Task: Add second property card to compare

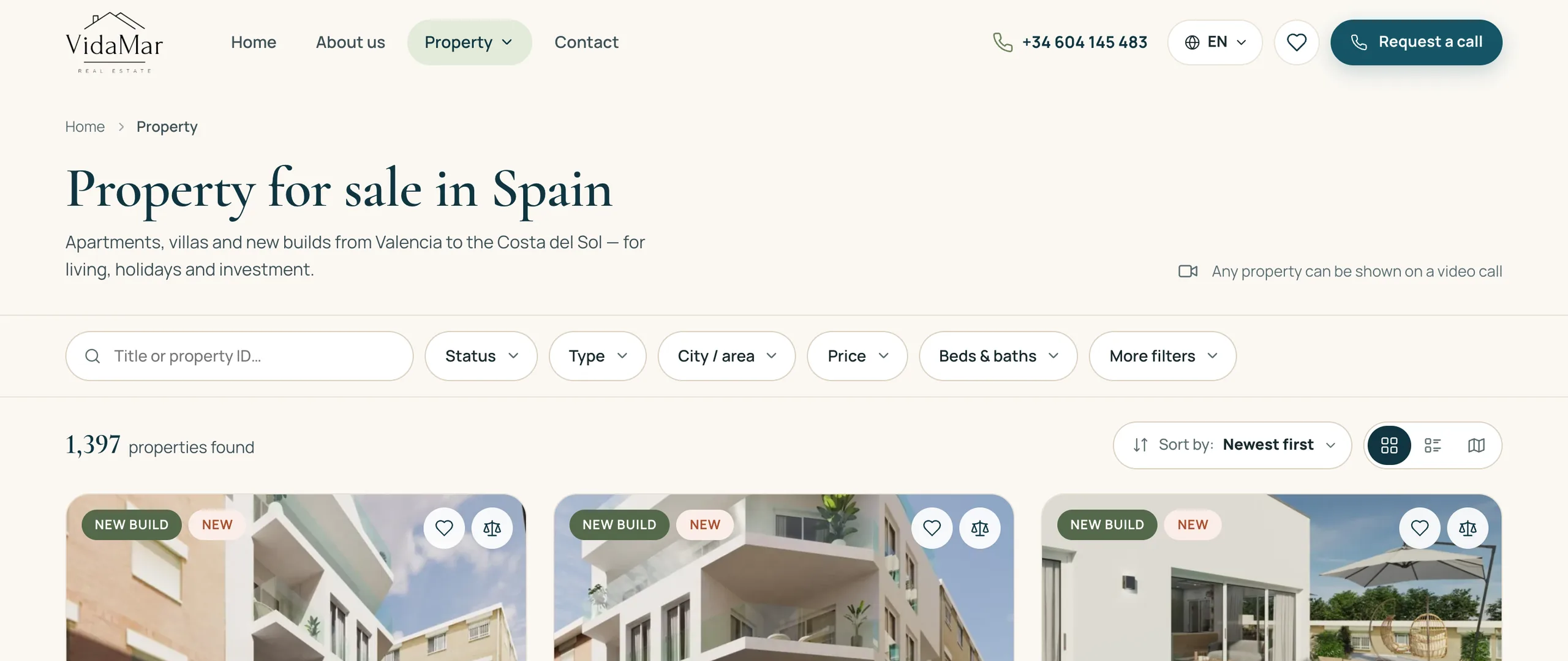Action: pos(979,528)
